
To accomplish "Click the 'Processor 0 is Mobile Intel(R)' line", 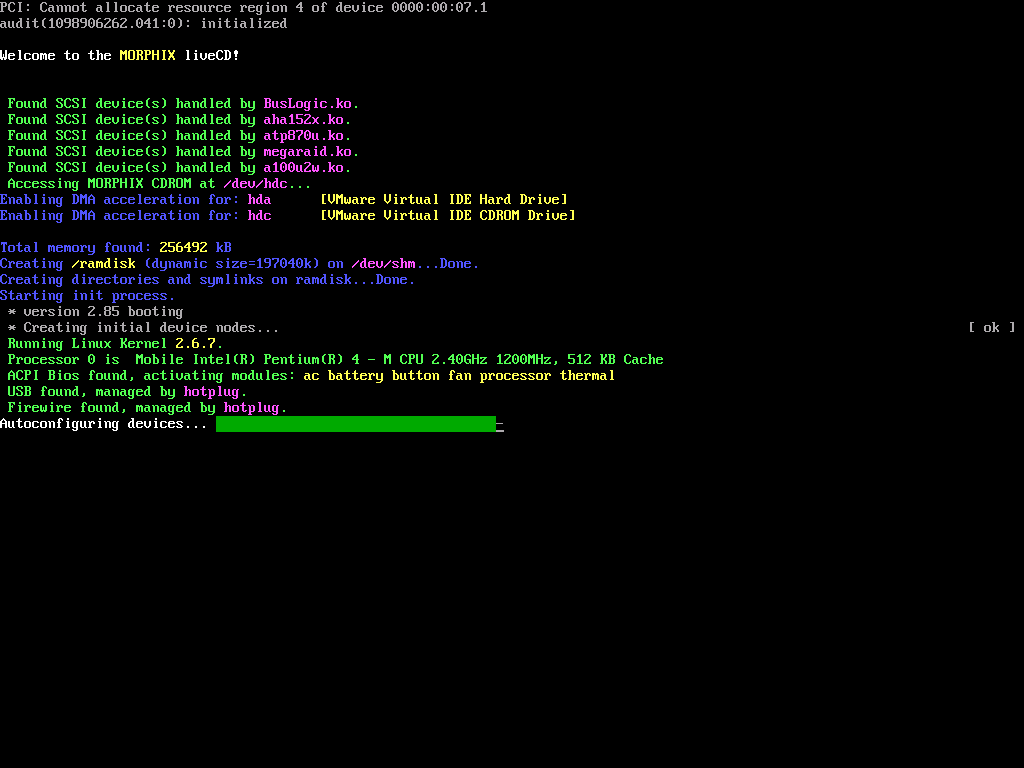I will (x=335, y=360).
